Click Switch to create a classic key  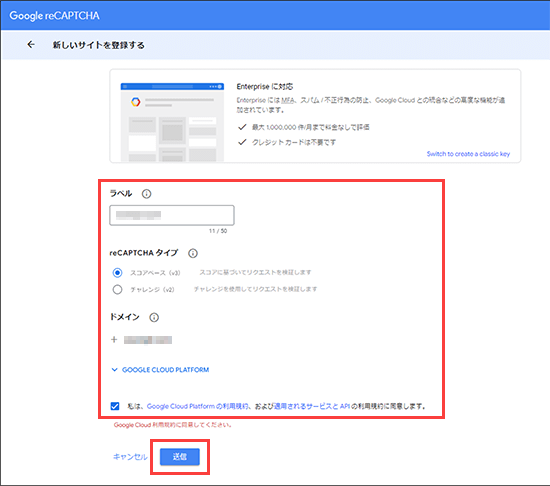468,154
